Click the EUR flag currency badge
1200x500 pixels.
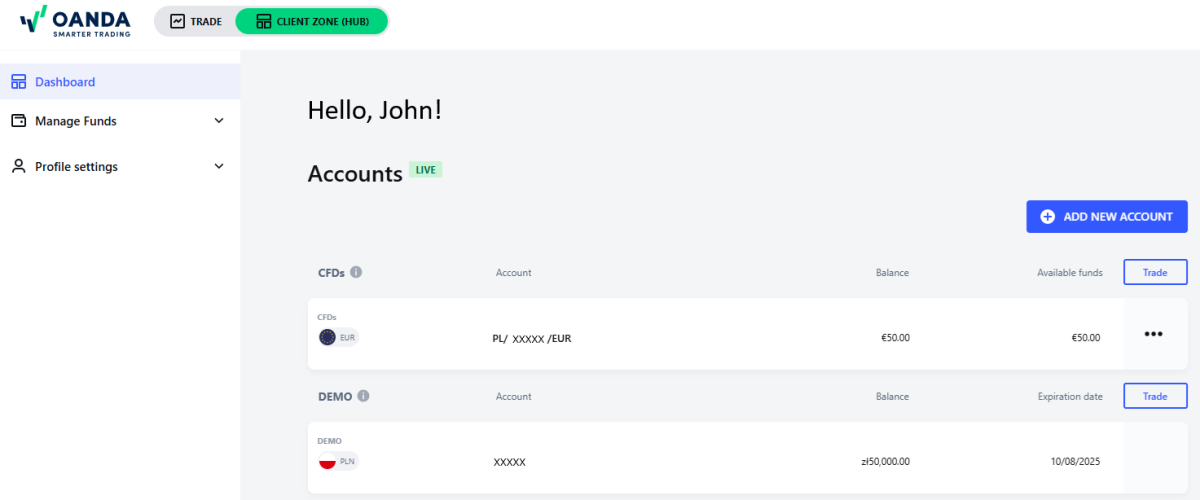click(337, 338)
